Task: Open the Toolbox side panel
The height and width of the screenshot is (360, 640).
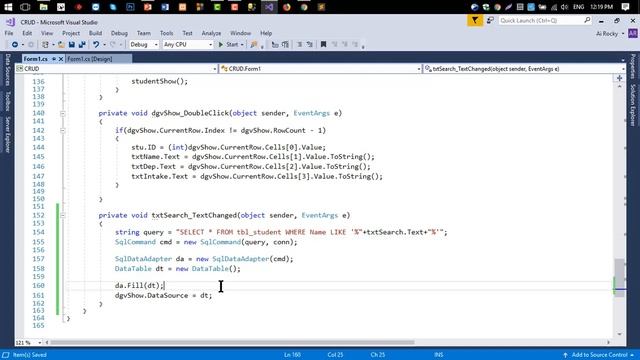Action: click(7, 101)
